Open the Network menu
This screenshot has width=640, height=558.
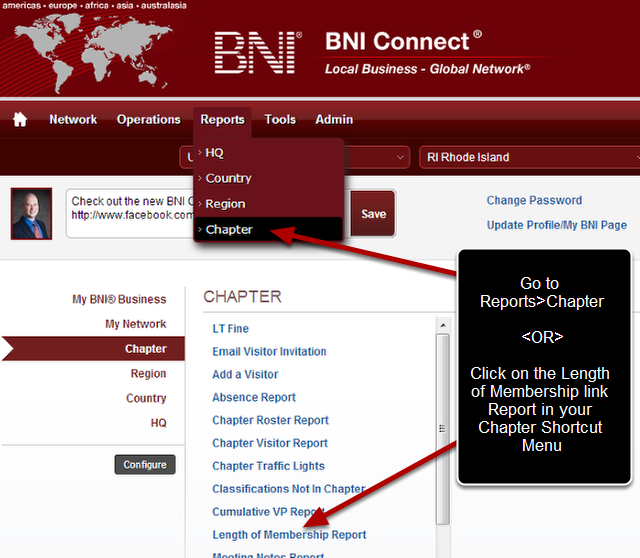[x=73, y=120]
